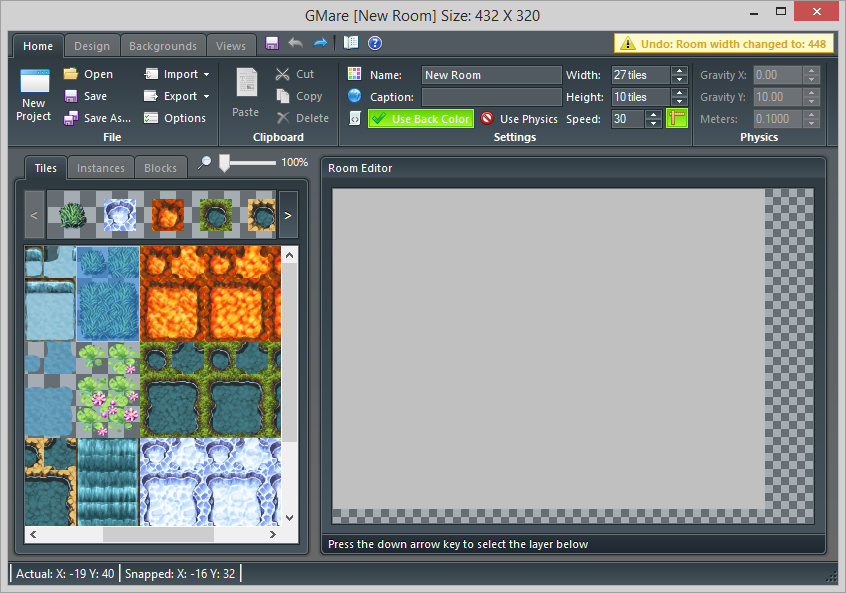Decrease Speed value with down arrow
This screenshot has width=846, height=593.
pos(653,123)
